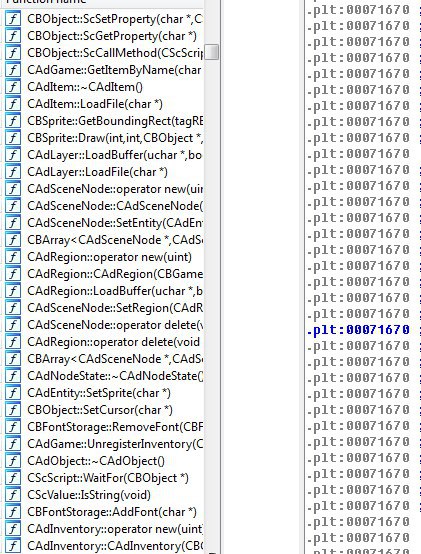Click the function list vertical scrollbar thumb
This screenshot has height=554, width=421.
(x=212, y=52)
